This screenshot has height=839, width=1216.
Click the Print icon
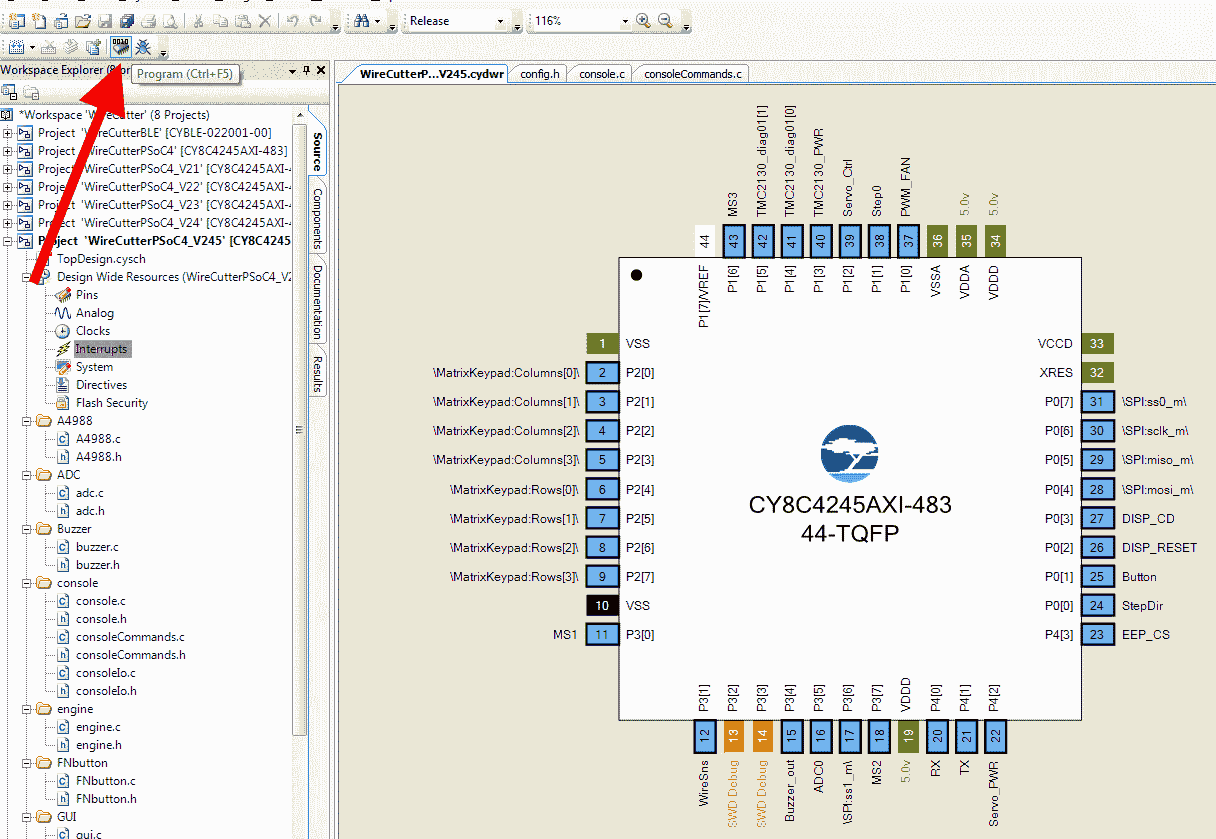(x=148, y=20)
